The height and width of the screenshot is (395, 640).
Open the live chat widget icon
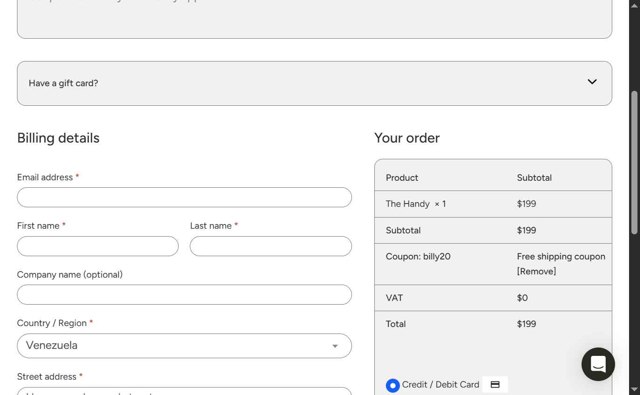tap(598, 364)
